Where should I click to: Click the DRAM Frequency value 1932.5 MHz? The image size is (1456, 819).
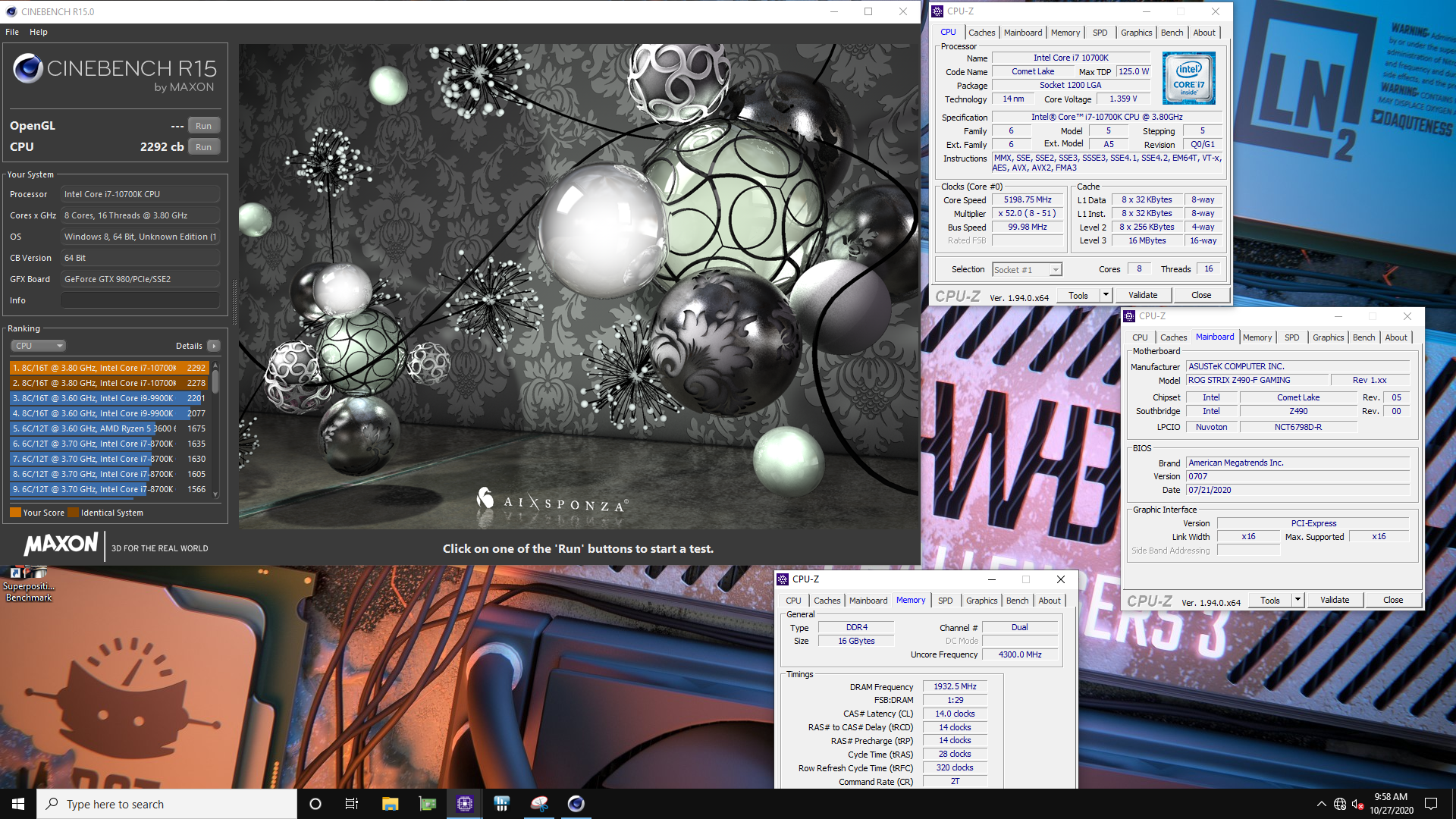pos(955,686)
